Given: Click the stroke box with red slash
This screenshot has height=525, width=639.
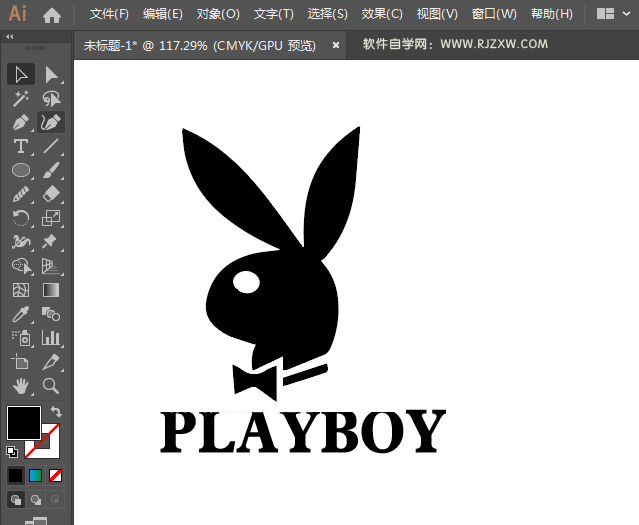Looking at the screenshot, I should [50, 448].
